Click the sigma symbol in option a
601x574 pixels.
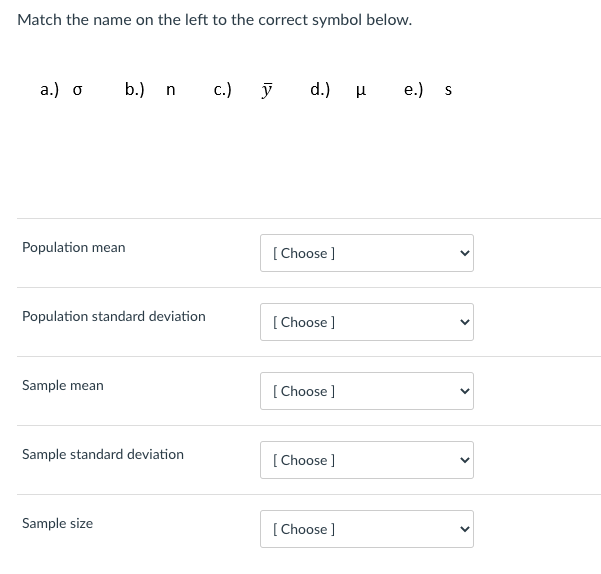[78, 90]
